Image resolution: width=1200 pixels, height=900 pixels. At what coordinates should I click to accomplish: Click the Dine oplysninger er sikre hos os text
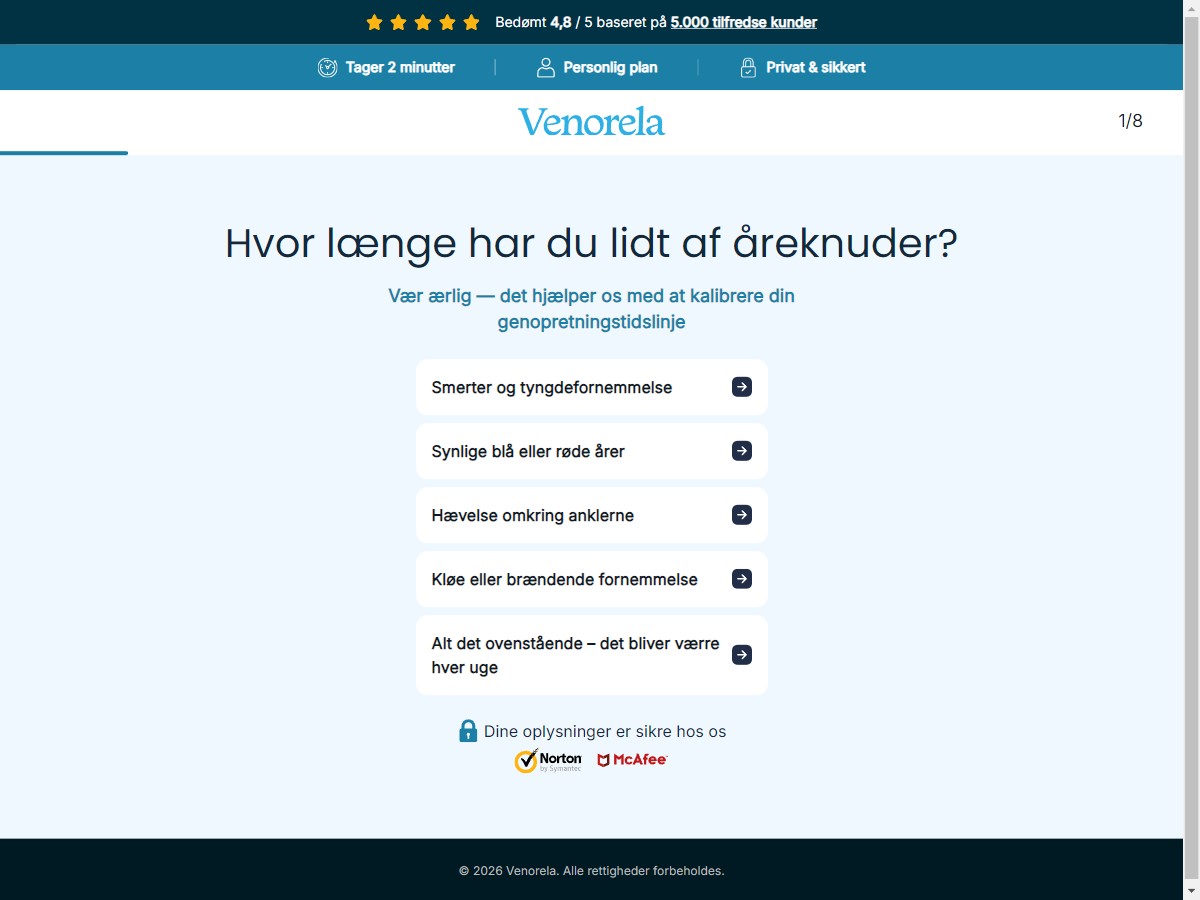[605, 731]
